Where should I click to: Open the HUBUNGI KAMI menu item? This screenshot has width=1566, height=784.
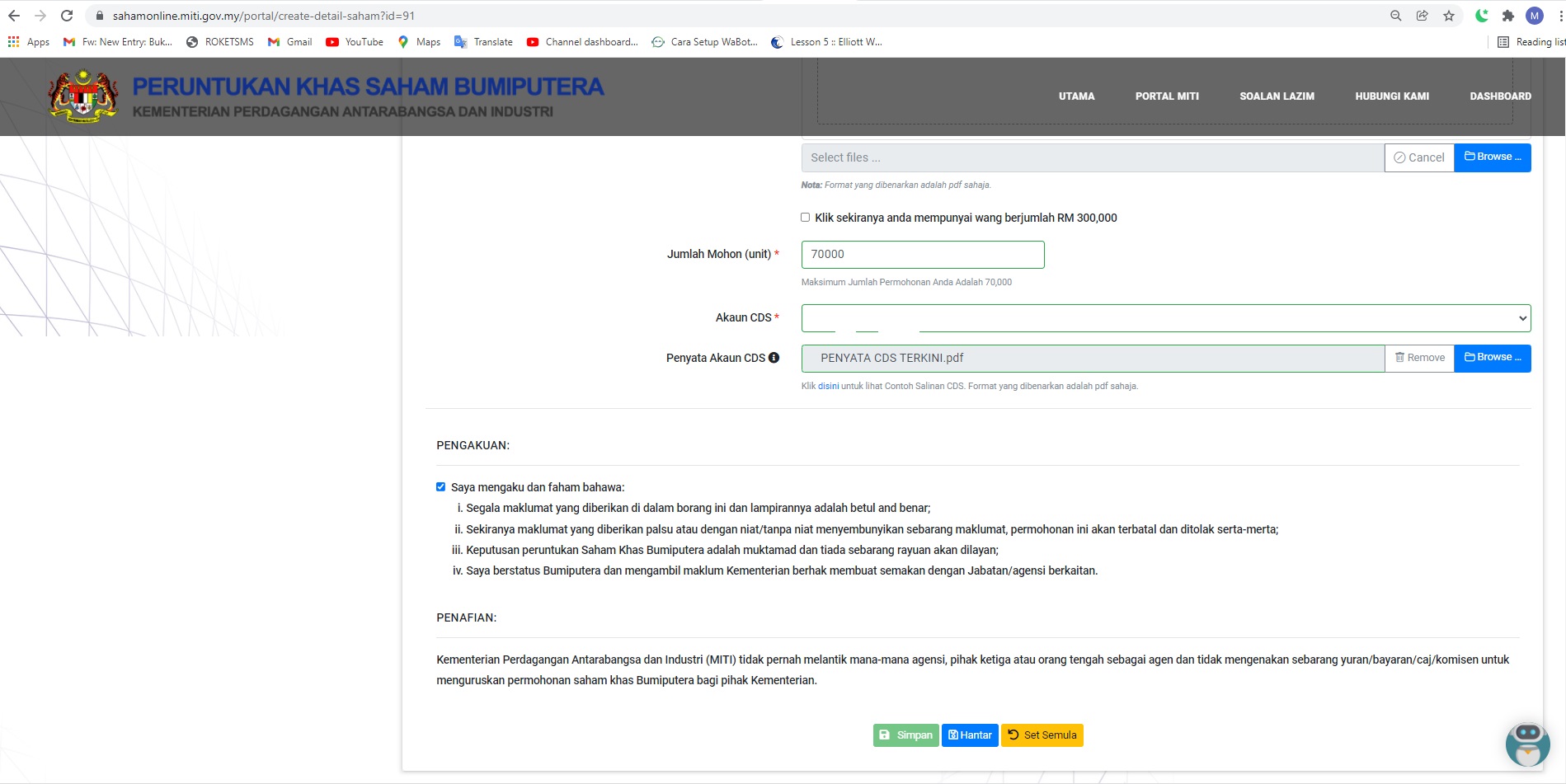(1392, 96)
